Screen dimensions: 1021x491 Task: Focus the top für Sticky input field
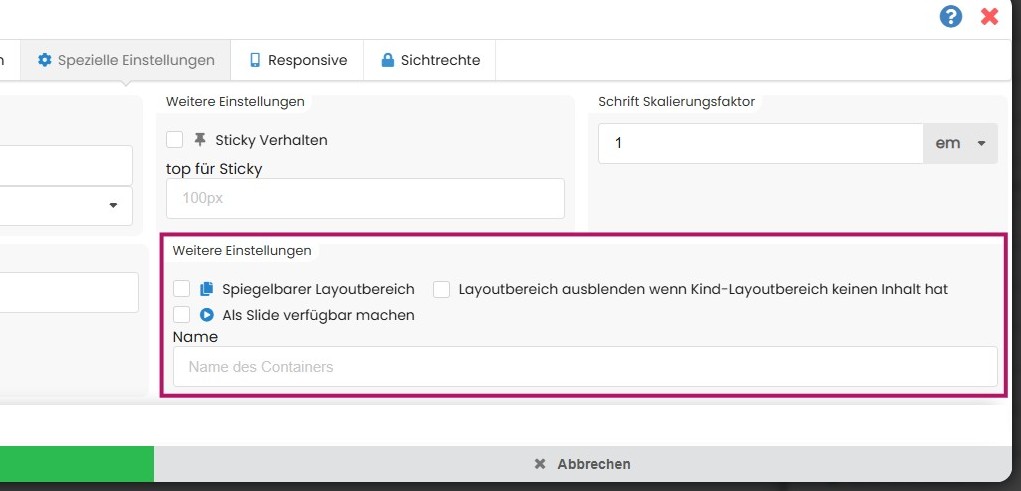[365, 198]
